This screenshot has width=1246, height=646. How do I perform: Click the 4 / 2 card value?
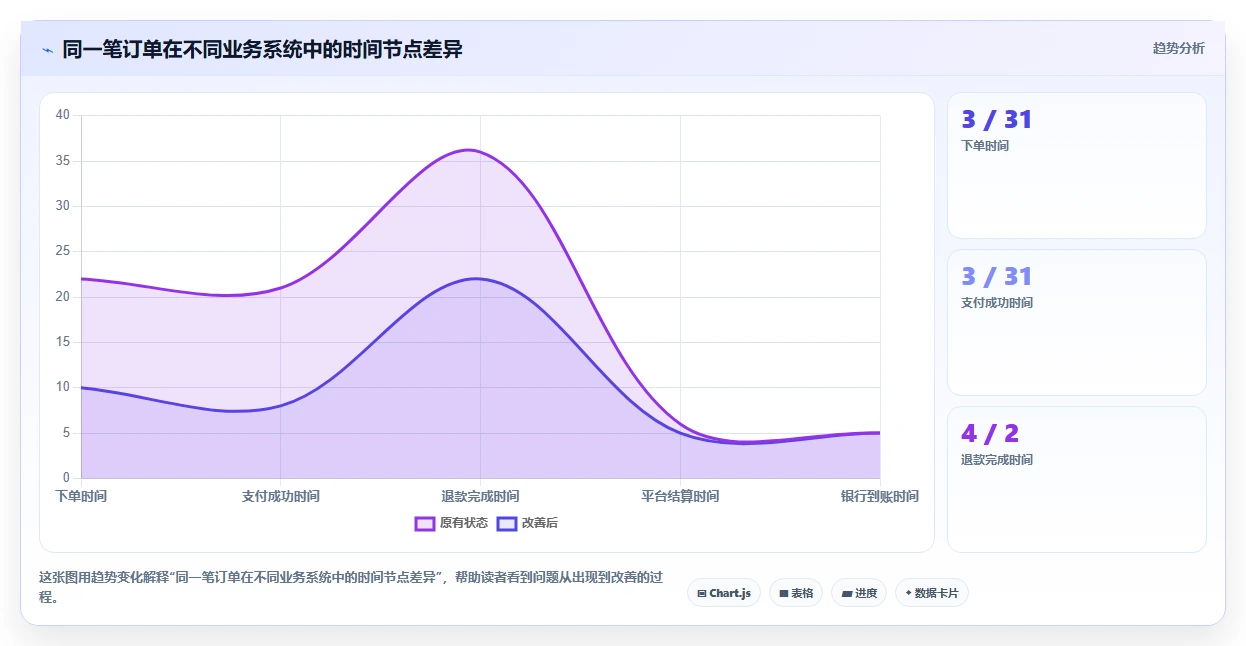click(x=990, y=433)
